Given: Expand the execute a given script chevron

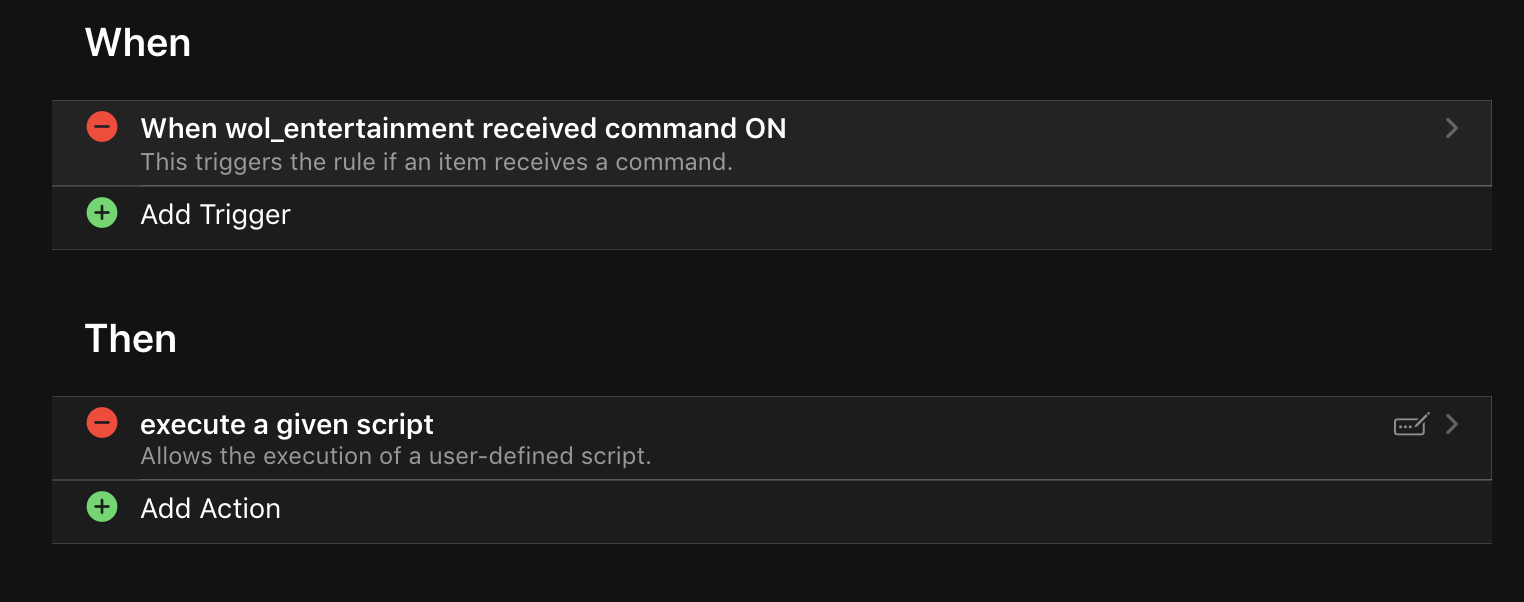Looking at the screenshot, I should (x=1452, y=424).
